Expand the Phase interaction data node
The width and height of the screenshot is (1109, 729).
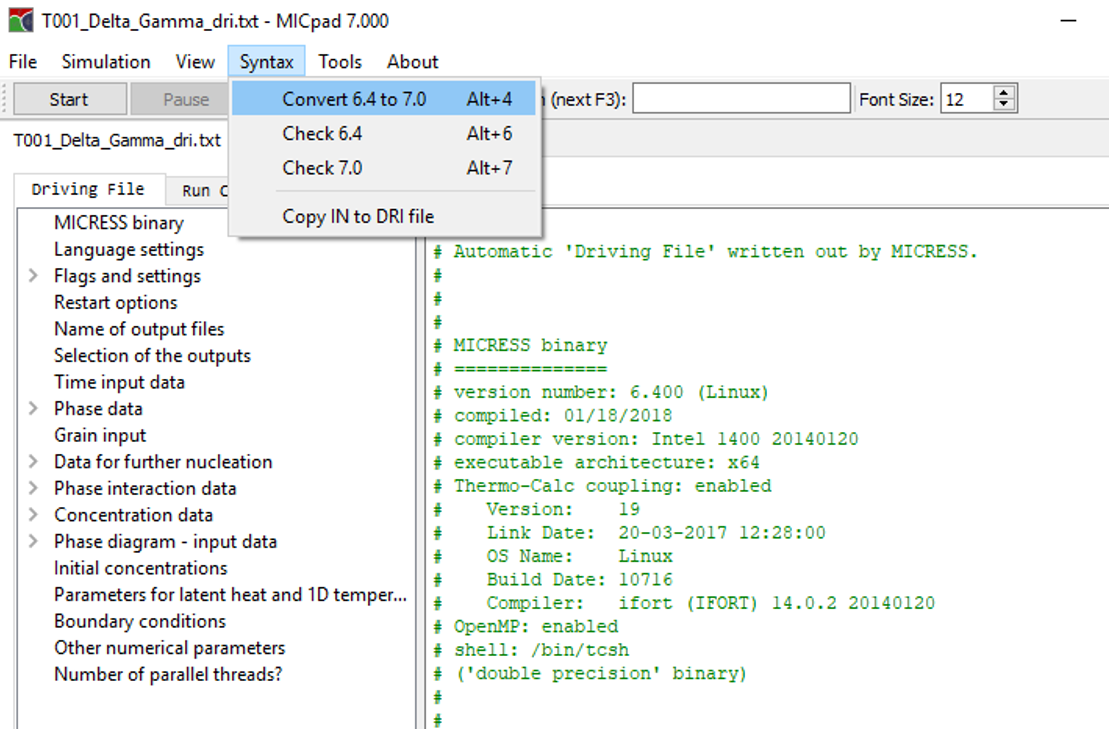point(34,489)
